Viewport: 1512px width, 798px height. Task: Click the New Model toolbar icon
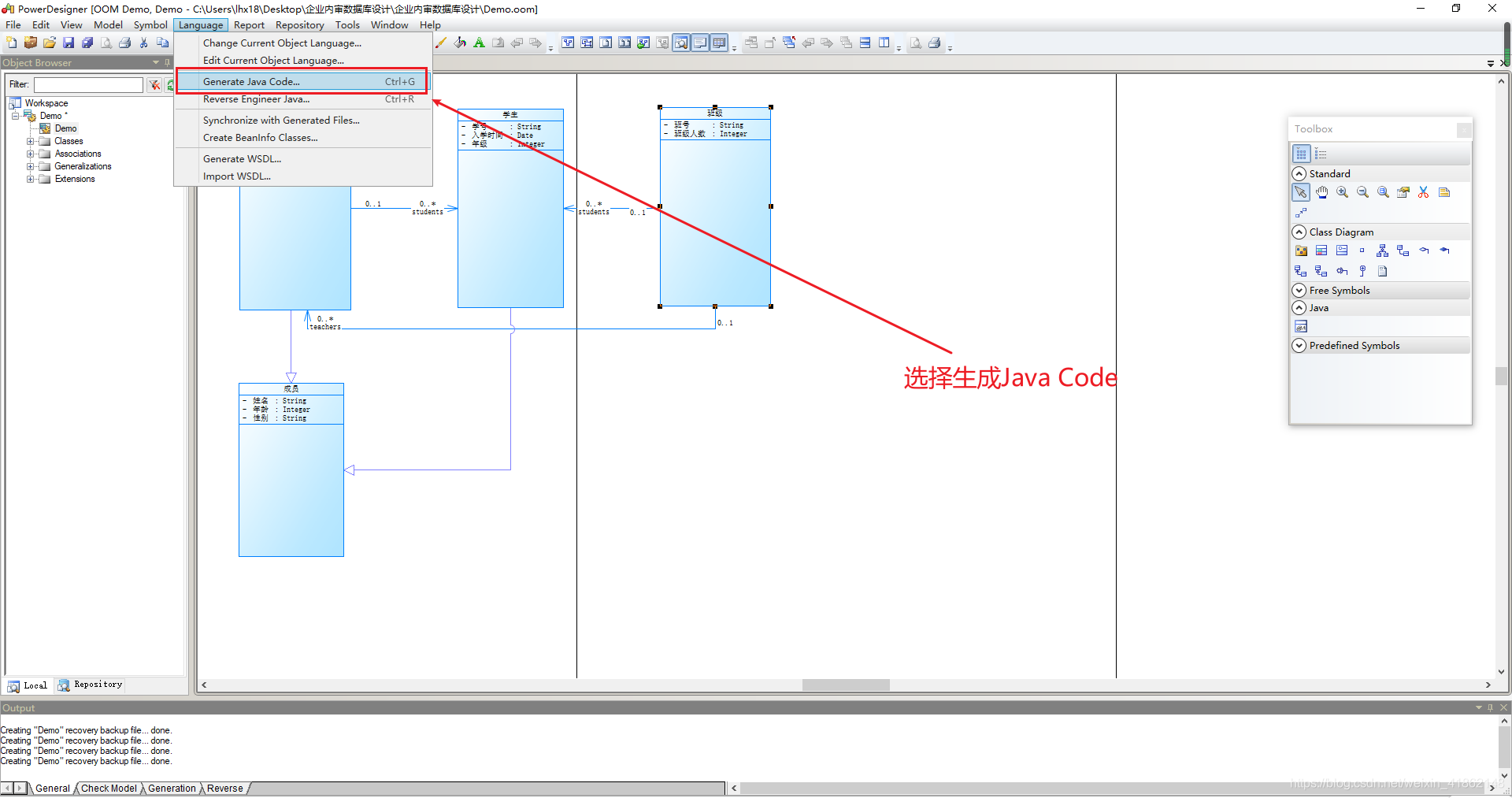point(11,43)
